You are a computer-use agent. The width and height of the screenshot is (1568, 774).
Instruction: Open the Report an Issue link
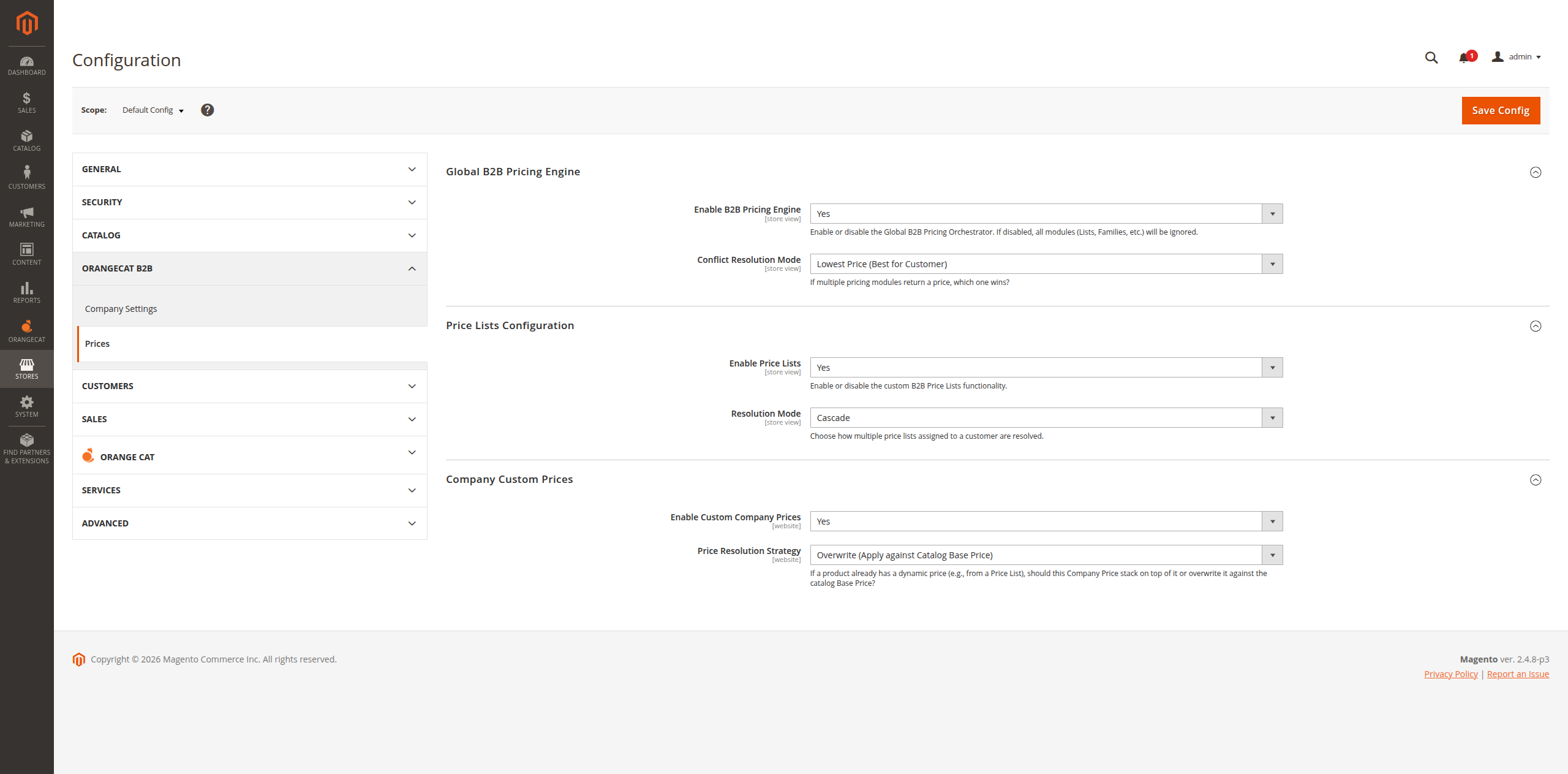click(x=1518, y=673)
